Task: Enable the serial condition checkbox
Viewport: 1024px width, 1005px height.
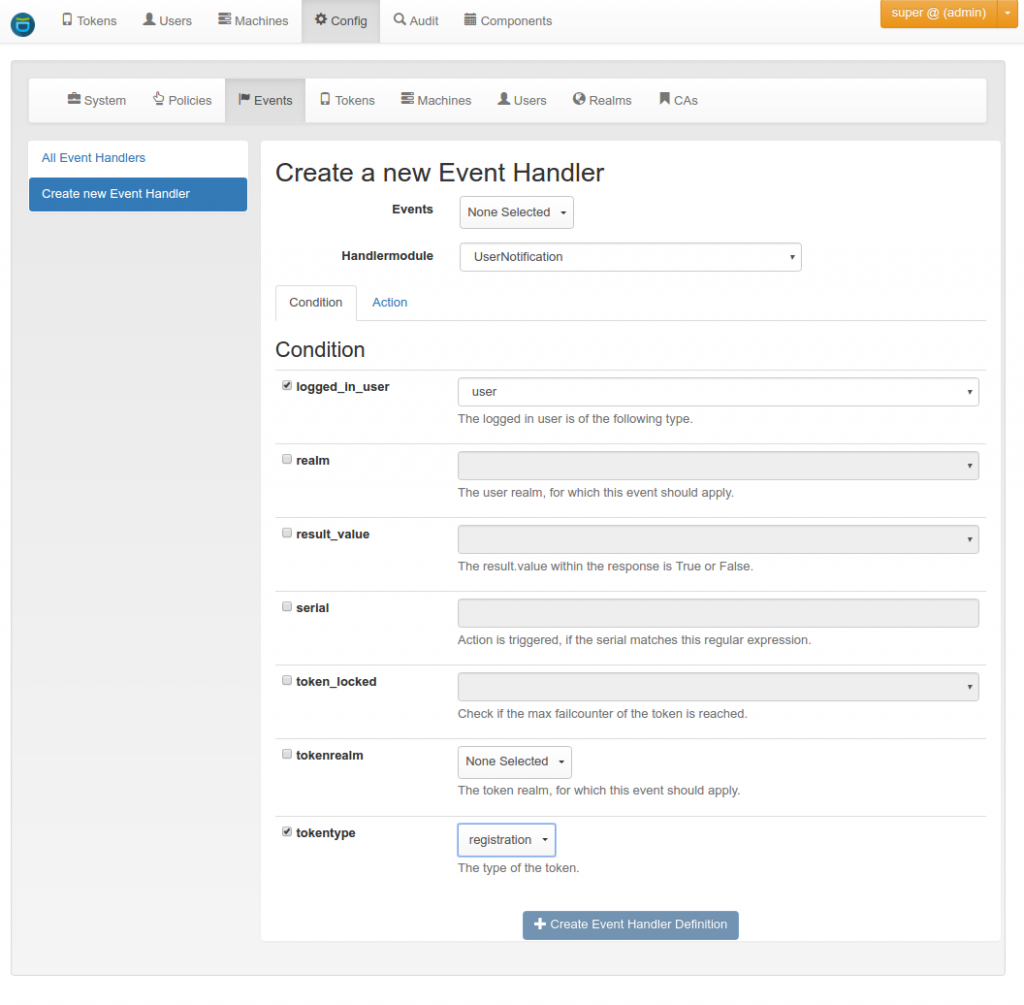Action: tap(287, 607)
